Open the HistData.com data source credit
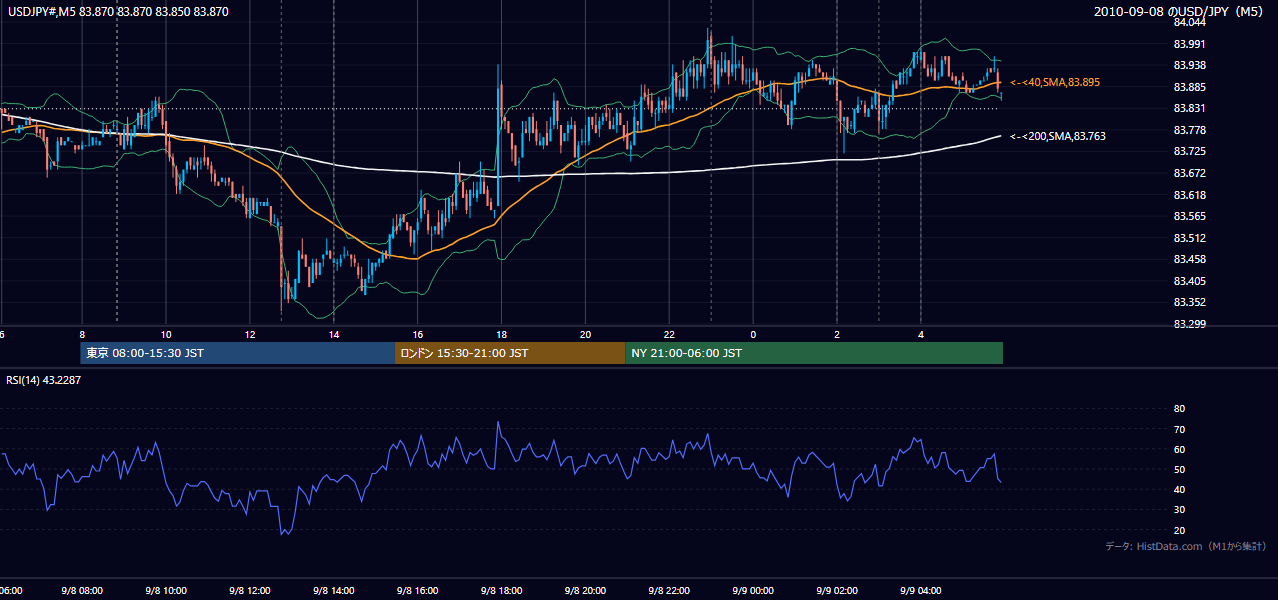This screenshot has width=1278, height=600. click(1186, 546)
